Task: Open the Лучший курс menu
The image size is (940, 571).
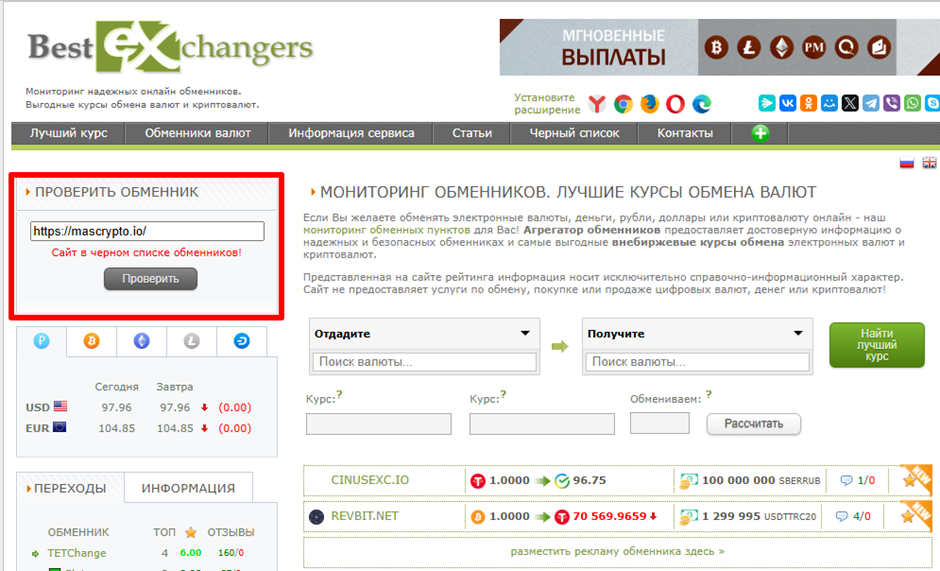Action: coord(68,133)
